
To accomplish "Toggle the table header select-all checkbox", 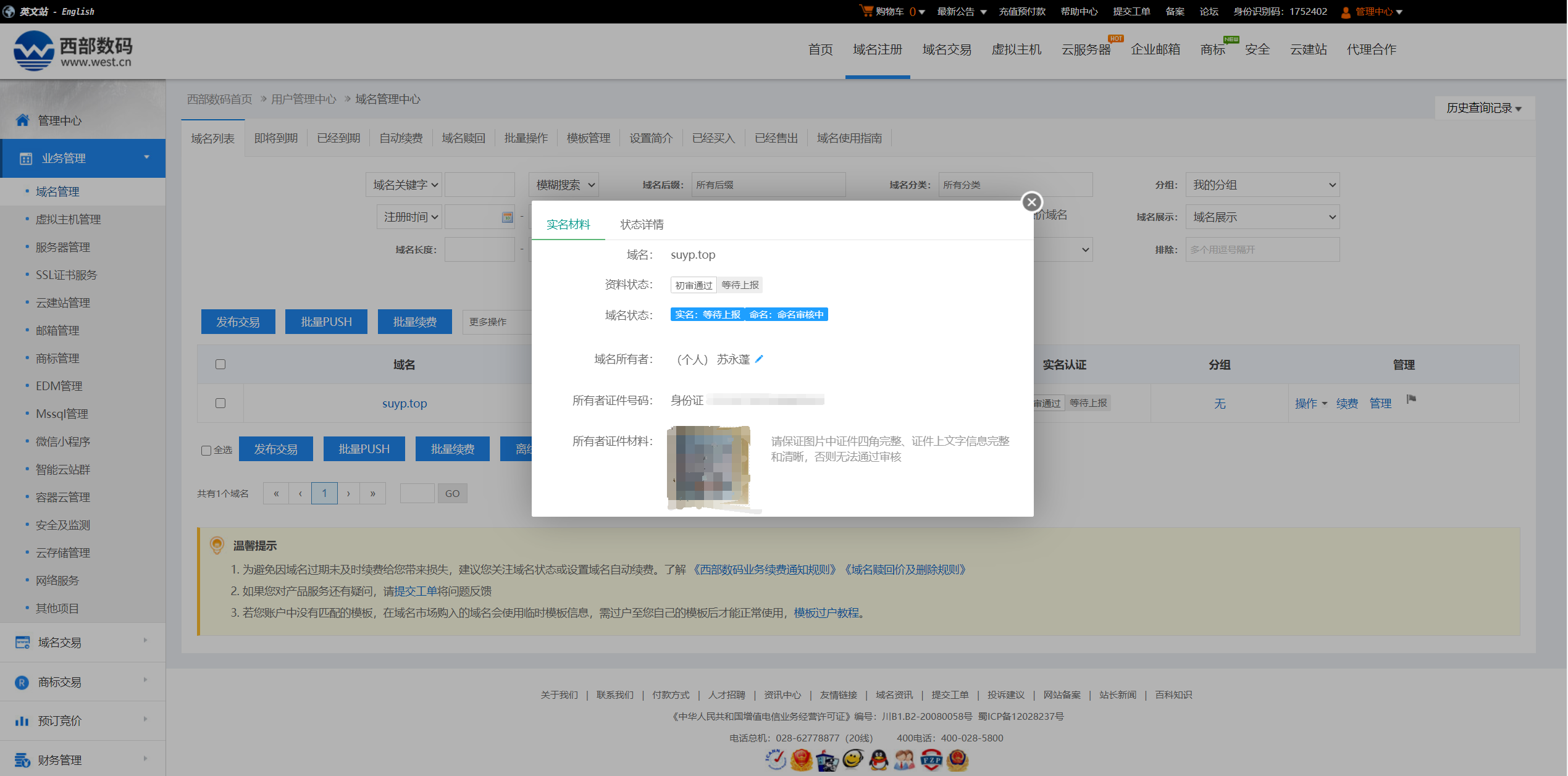I will tap(220, 364).
